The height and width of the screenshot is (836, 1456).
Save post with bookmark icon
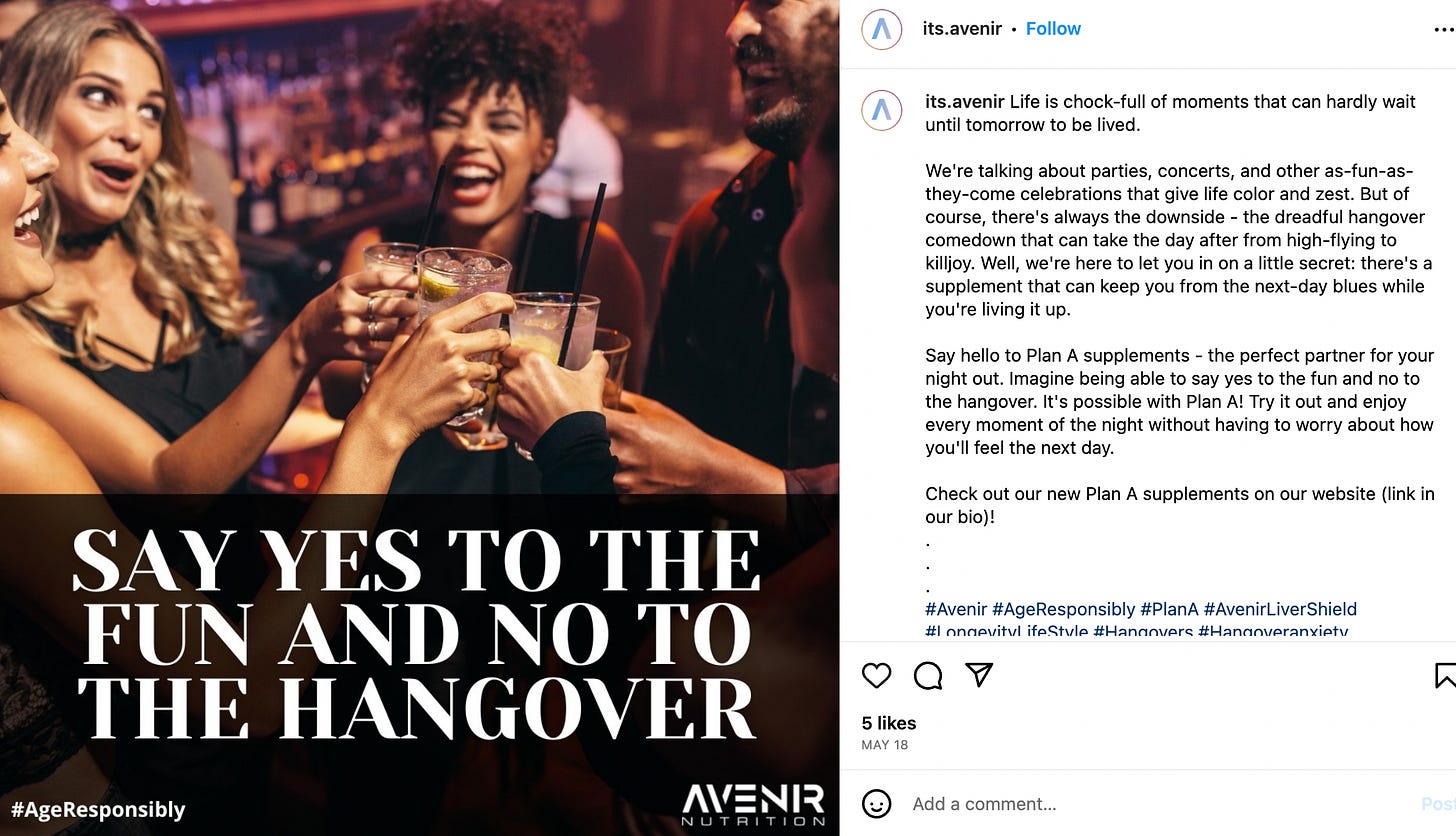[1445, 676]
